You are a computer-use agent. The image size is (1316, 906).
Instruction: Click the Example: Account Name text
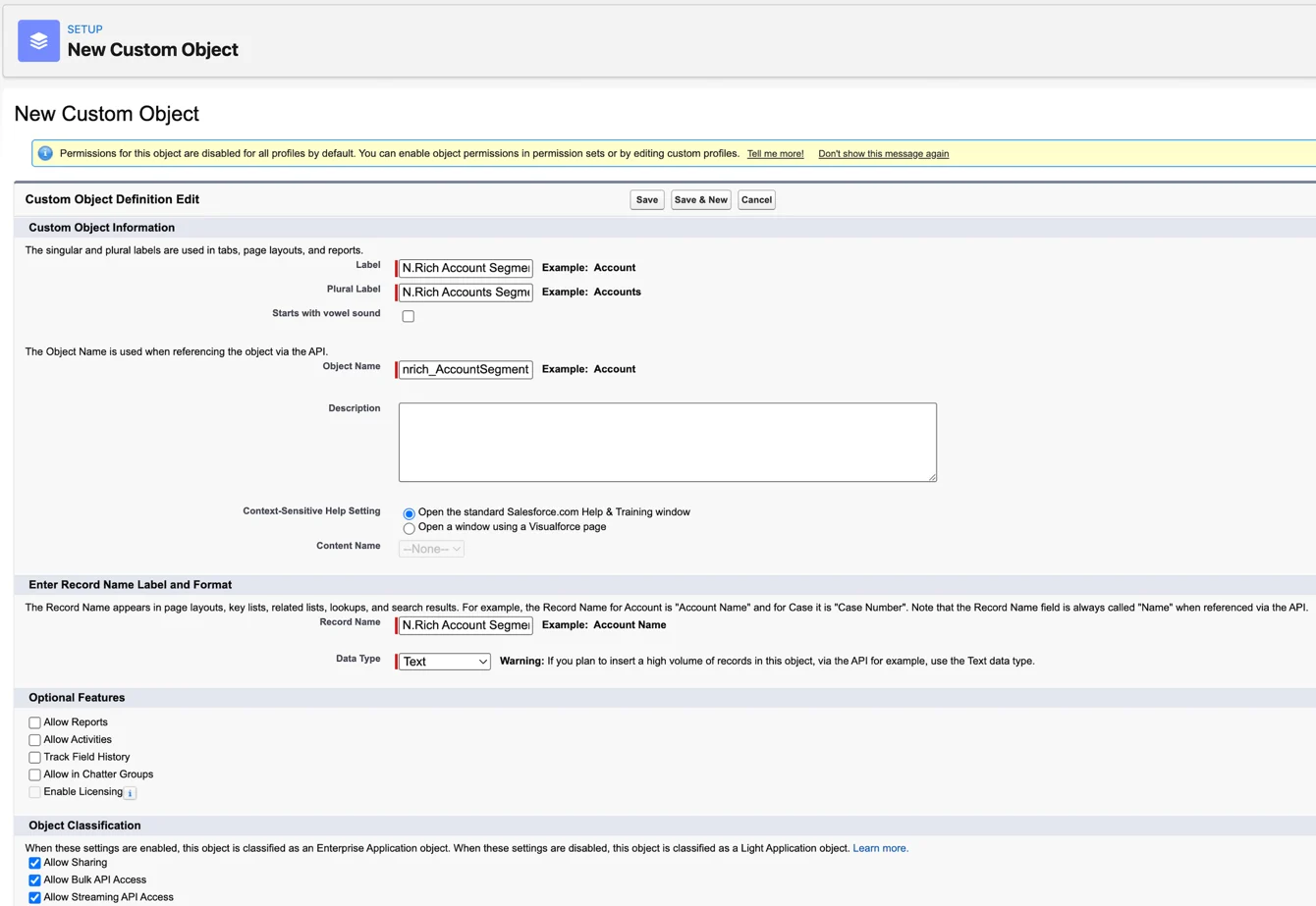tap(604, 625)
